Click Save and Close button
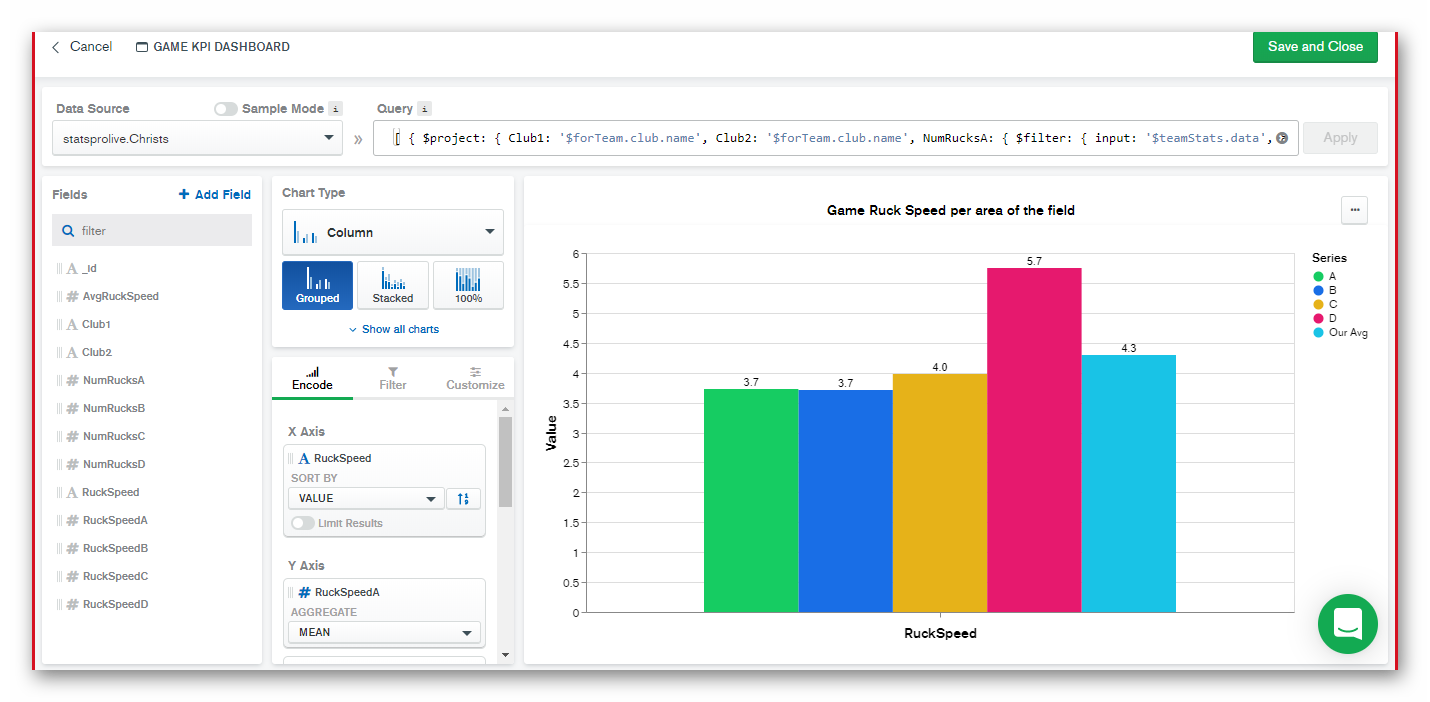Viewport: 1430px width, 702px height. pos(1315,47)
